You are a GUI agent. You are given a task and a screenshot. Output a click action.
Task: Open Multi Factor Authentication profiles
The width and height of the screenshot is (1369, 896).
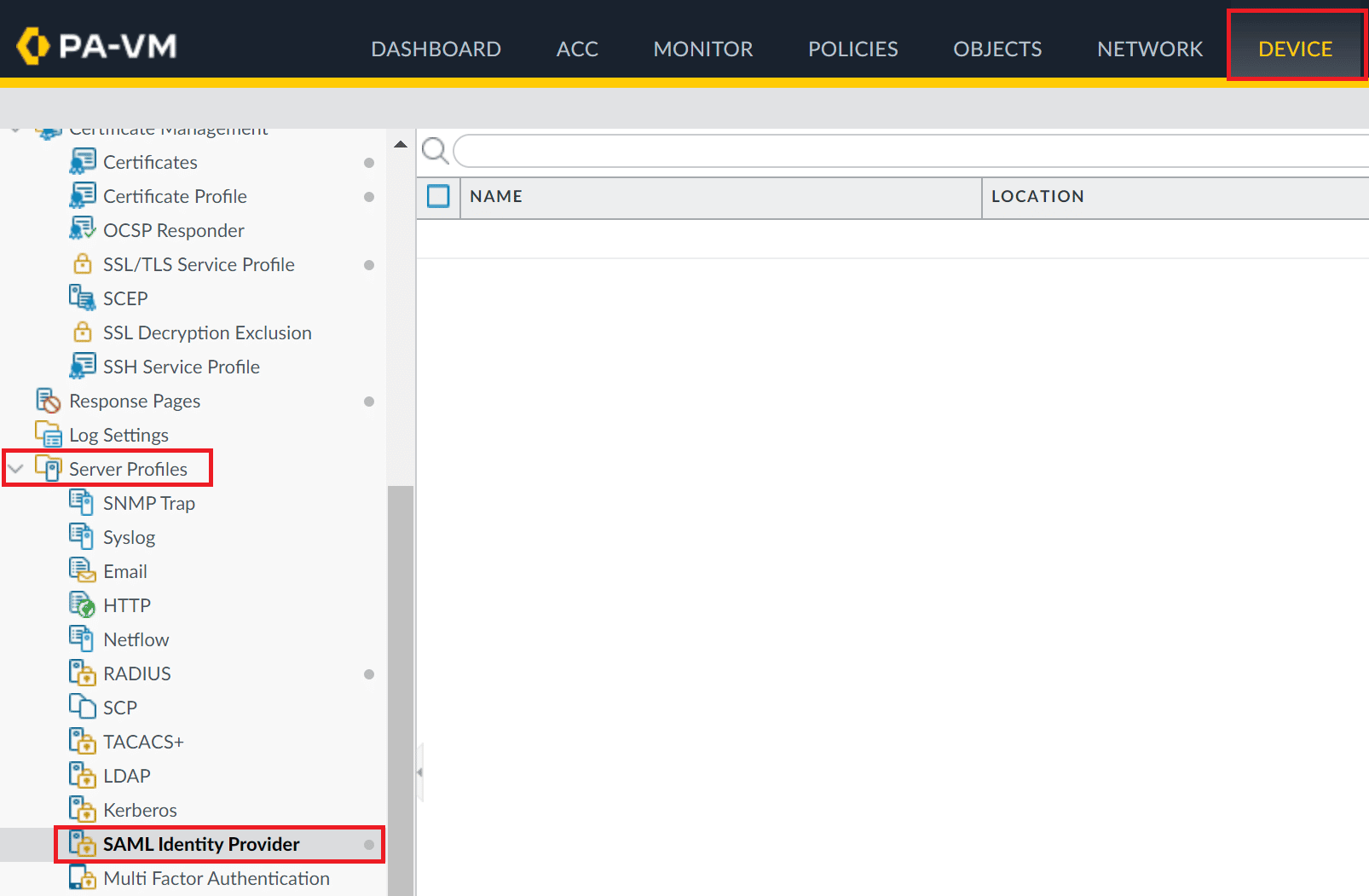pos(216,878)
